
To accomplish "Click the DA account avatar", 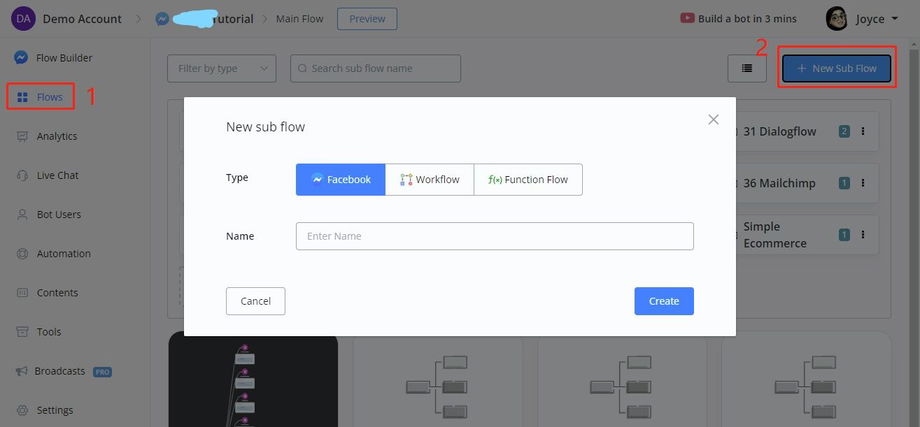I will (x=23, y=19).
